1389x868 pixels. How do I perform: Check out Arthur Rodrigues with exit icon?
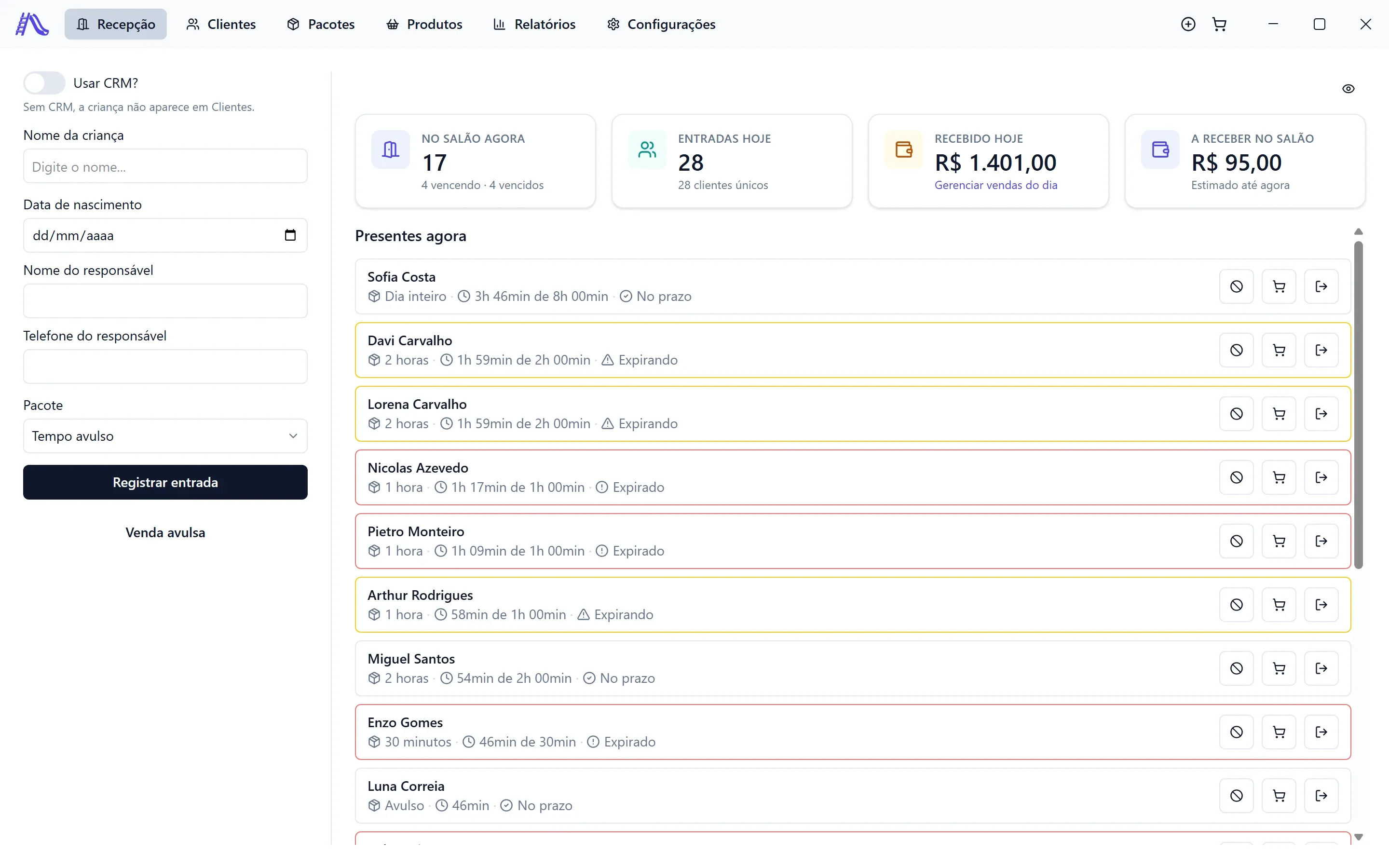(1321, 605)
